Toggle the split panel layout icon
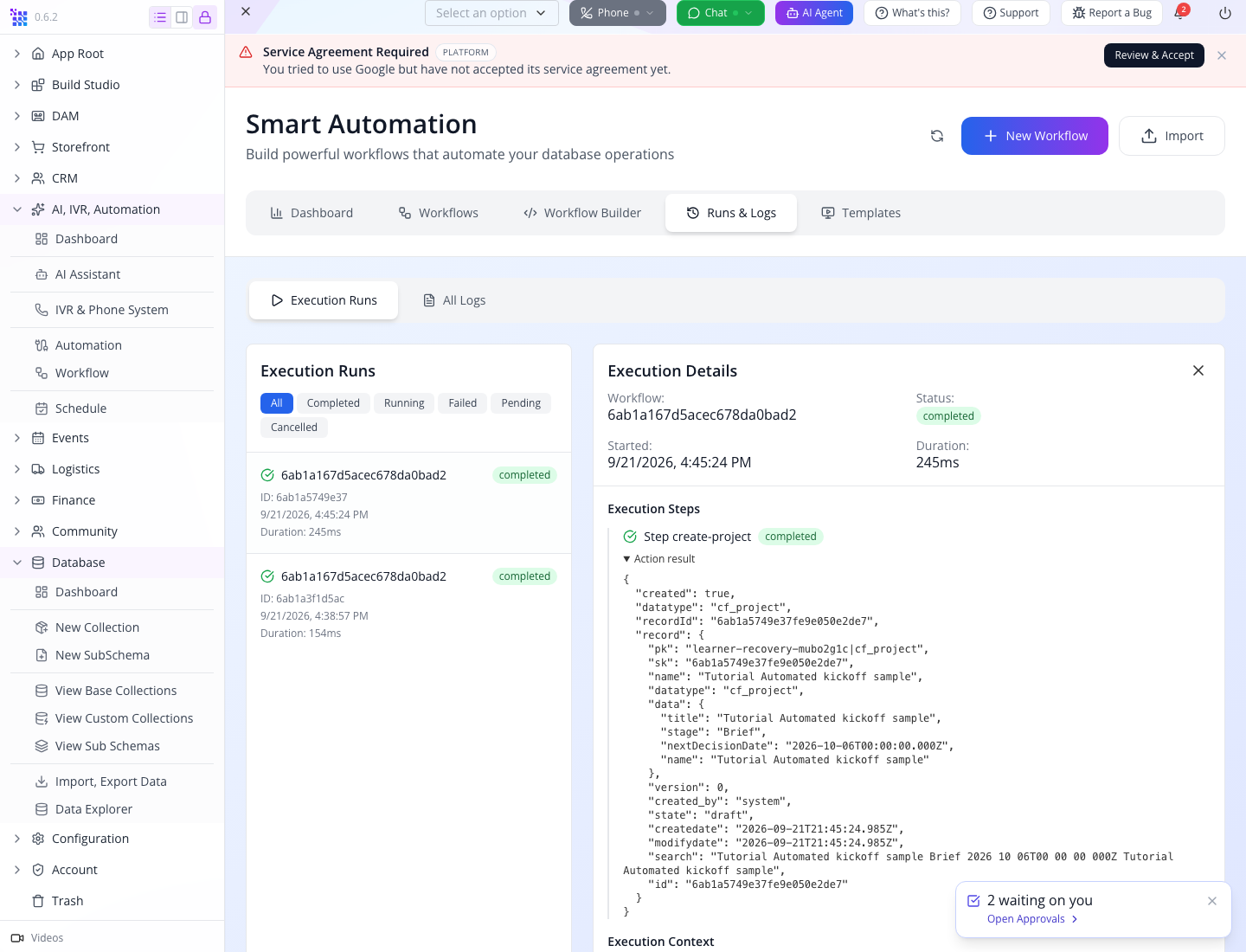Image resolution: width=1246 pixels, height=952 pixels. coord(182,17)
